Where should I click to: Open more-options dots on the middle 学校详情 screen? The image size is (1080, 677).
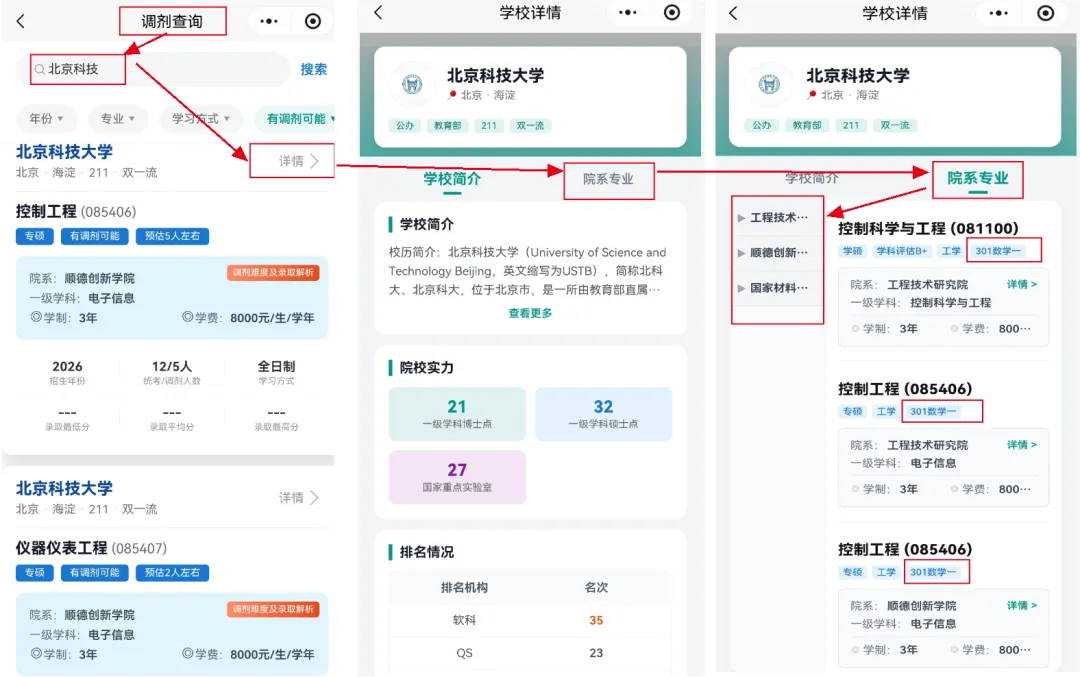pos(627,12)
